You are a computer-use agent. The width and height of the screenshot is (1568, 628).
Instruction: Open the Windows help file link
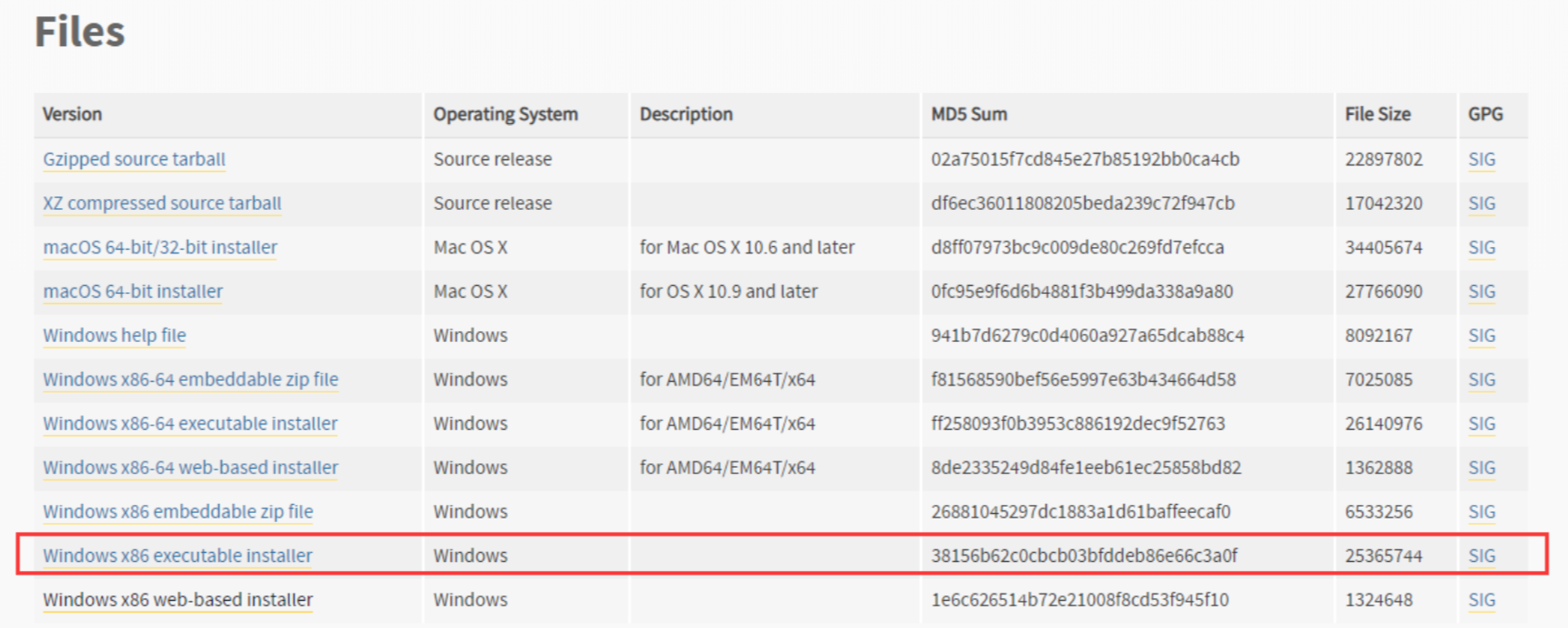click(x=114, y=336)
